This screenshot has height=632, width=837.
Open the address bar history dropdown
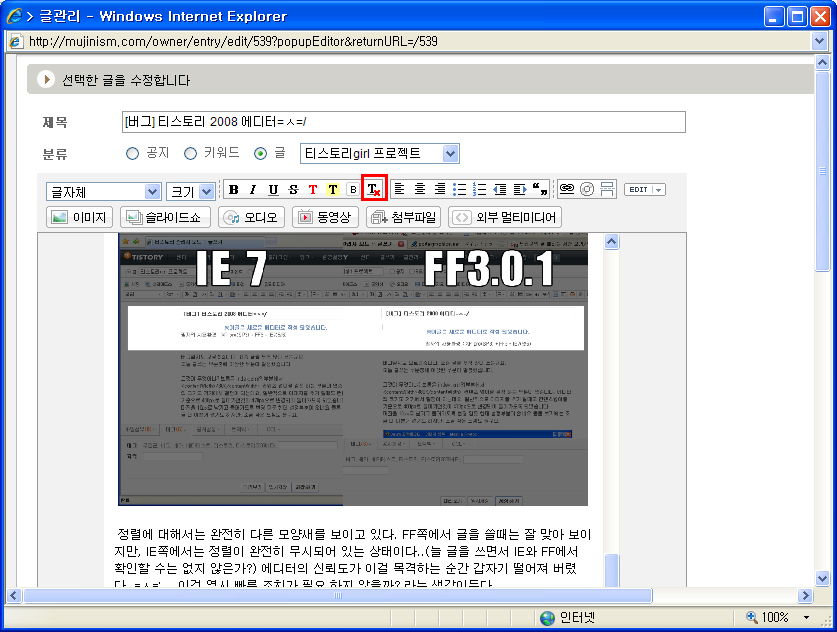819,41
